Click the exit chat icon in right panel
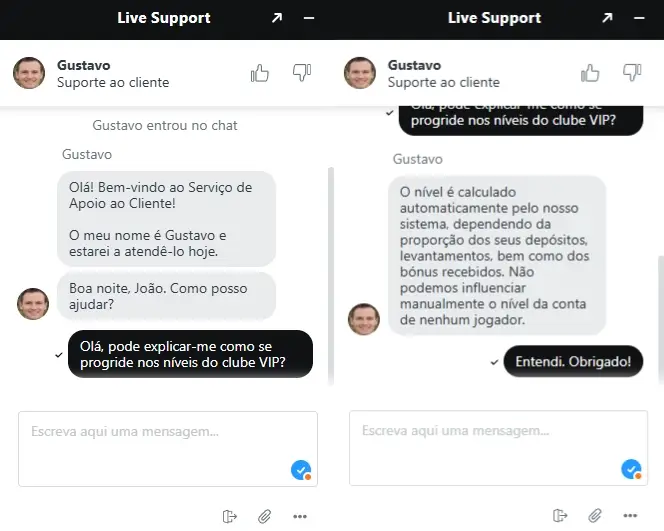Viewport: 664px width, 531px height. (x=560, y=515)
